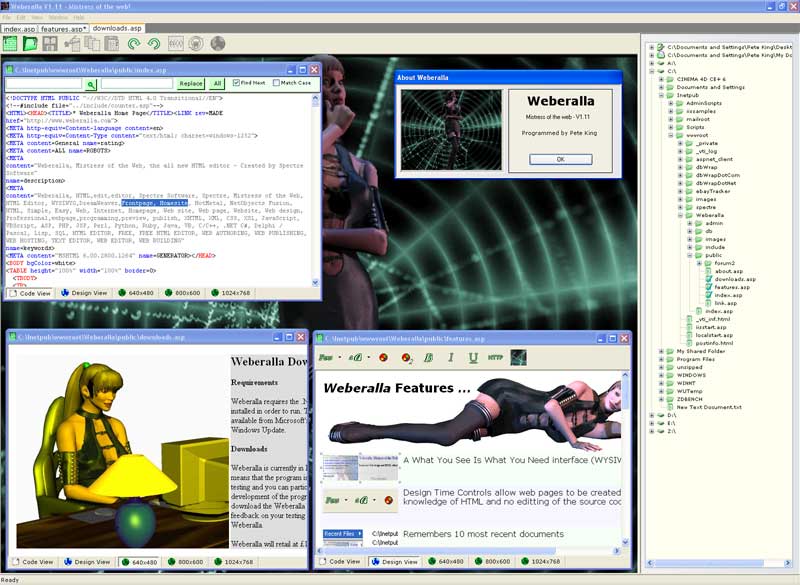Switch to the features.asp document tab
The width and height of the screenshot is (800, 585).
pyautogui.click(x=63, y=29)
